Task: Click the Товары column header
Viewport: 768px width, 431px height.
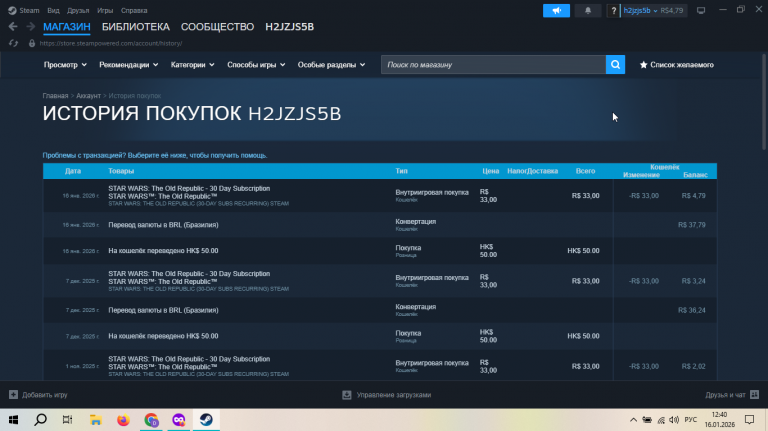Action: (121, 171)
